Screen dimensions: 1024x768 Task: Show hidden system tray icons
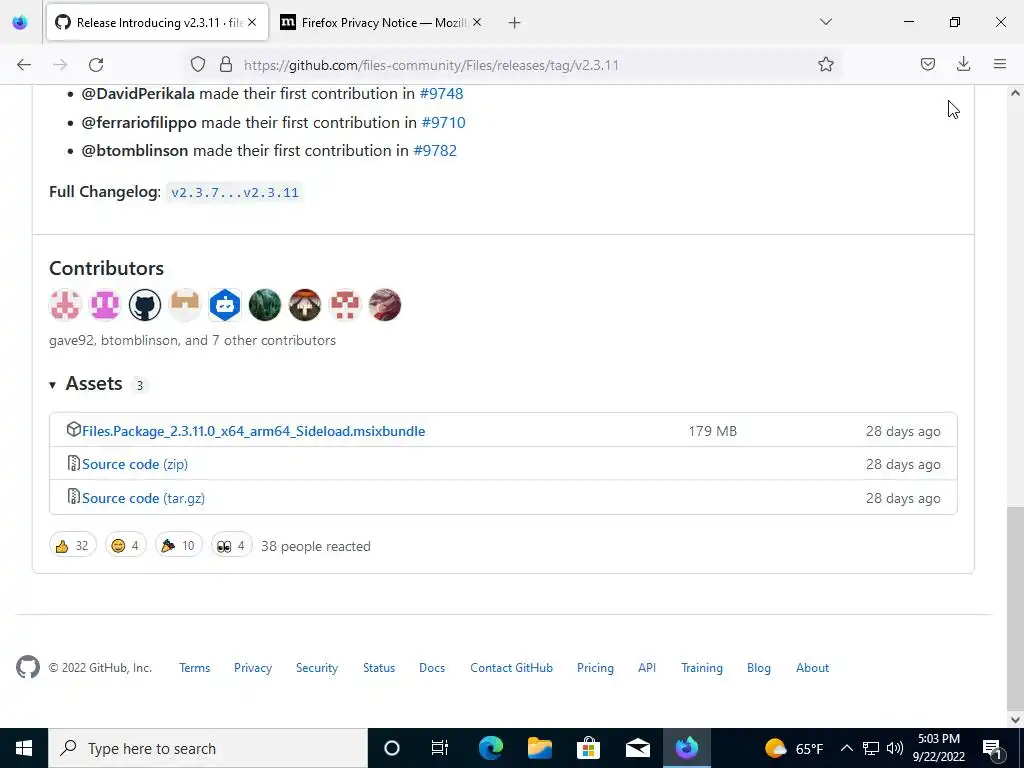846,748
